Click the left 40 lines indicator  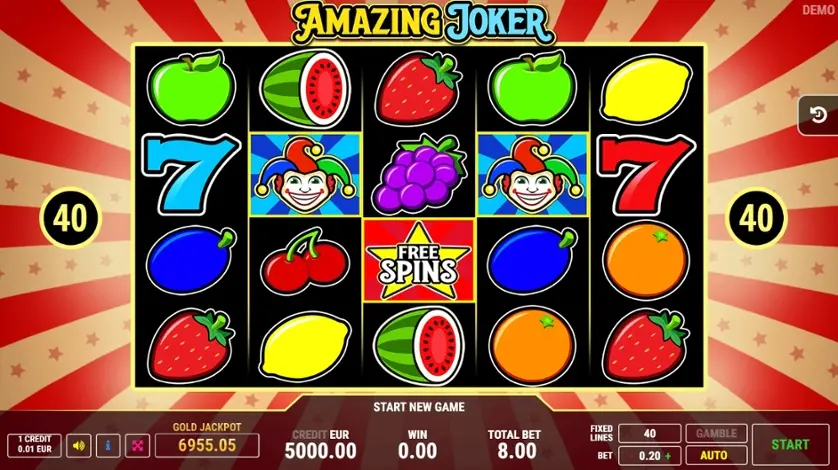pos(70,218)
